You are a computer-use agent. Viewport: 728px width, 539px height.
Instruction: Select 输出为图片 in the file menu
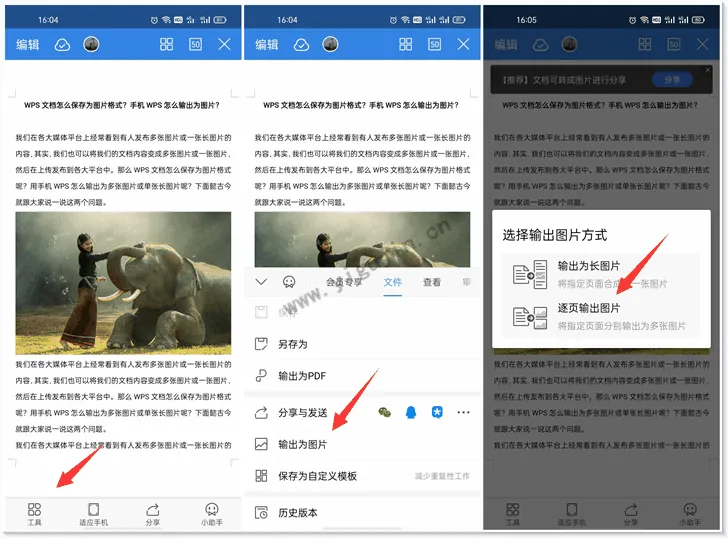tap(363, 445)
